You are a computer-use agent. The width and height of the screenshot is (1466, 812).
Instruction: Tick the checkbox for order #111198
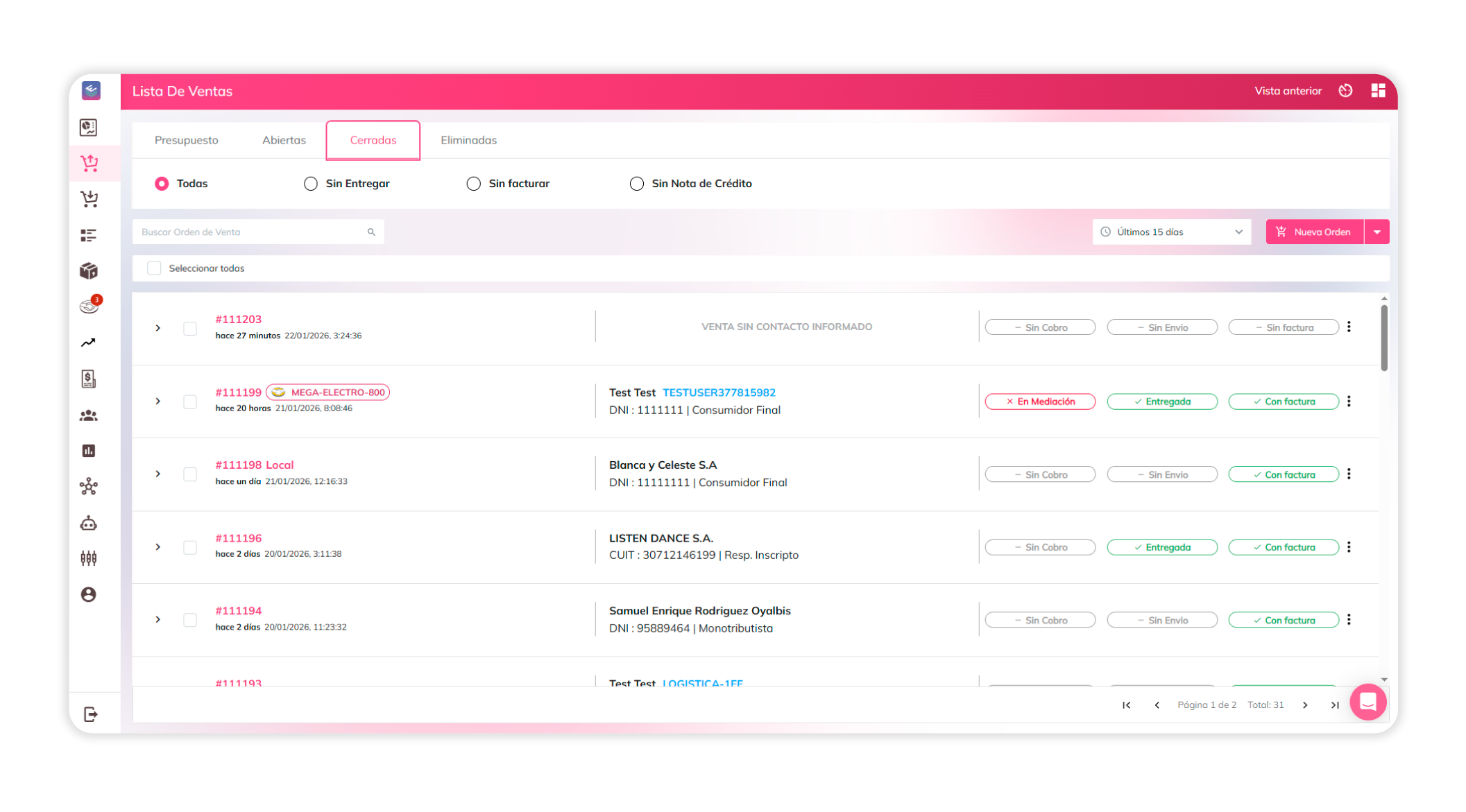190,474
